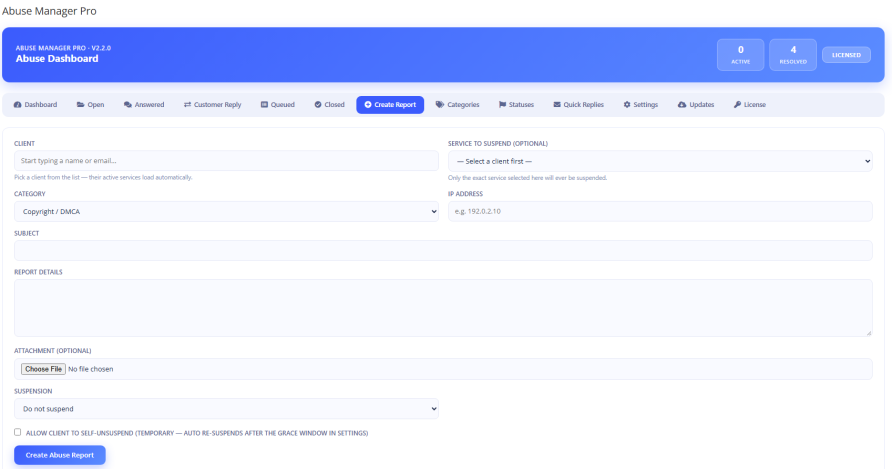Click the 'No file chosen' text
Image resolution: width=892 pixels, height=469 pixels.
[90, 369]
